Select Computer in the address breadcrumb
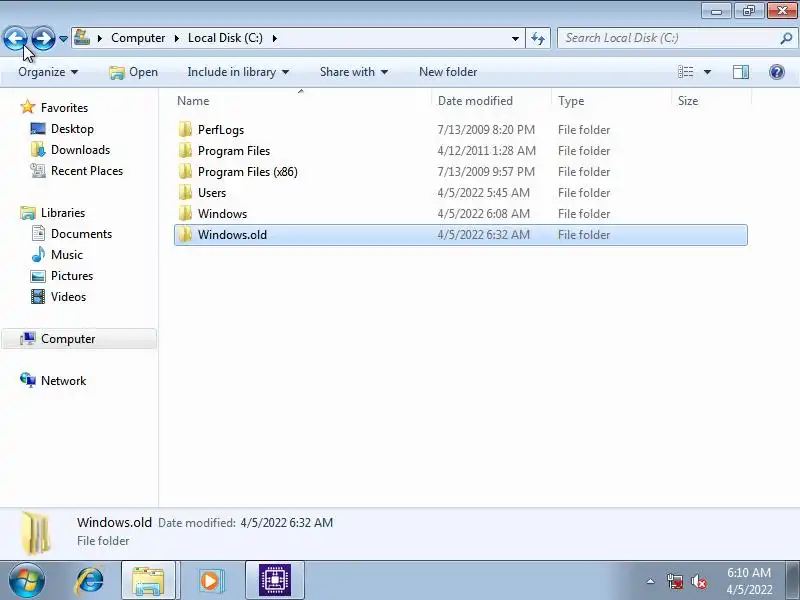 [x=138, y=38]
